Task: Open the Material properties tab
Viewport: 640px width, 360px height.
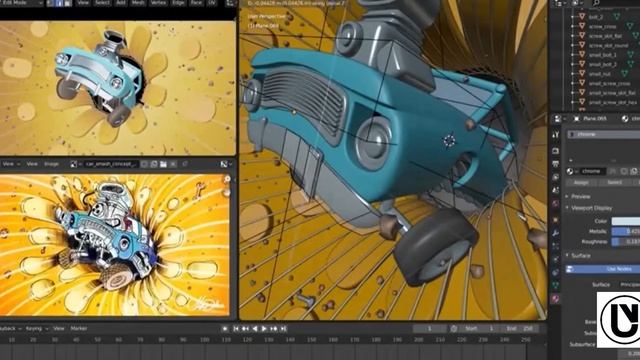Action: tap(556, 299)
